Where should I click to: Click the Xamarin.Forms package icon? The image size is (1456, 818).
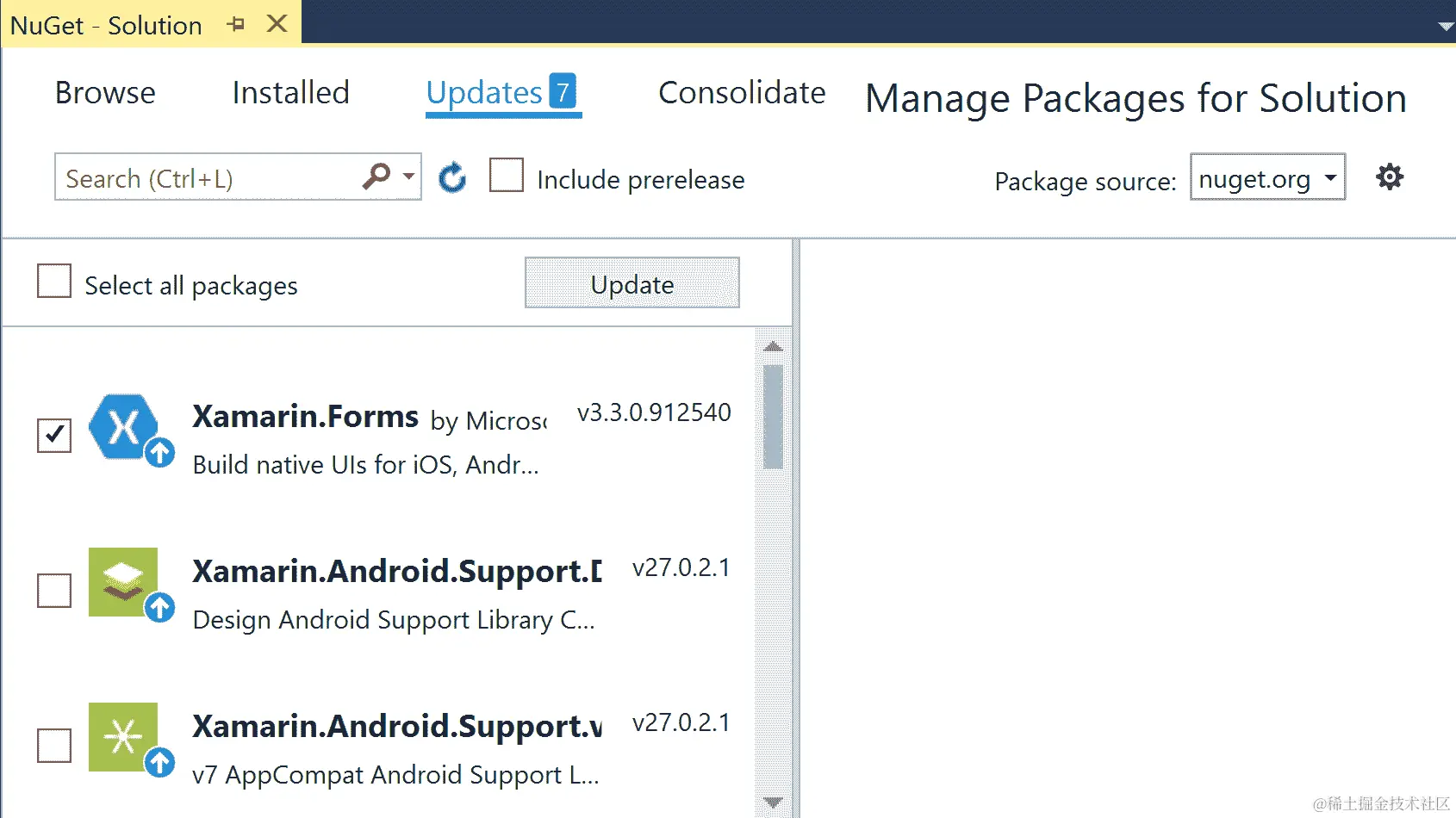pos(125,427)
